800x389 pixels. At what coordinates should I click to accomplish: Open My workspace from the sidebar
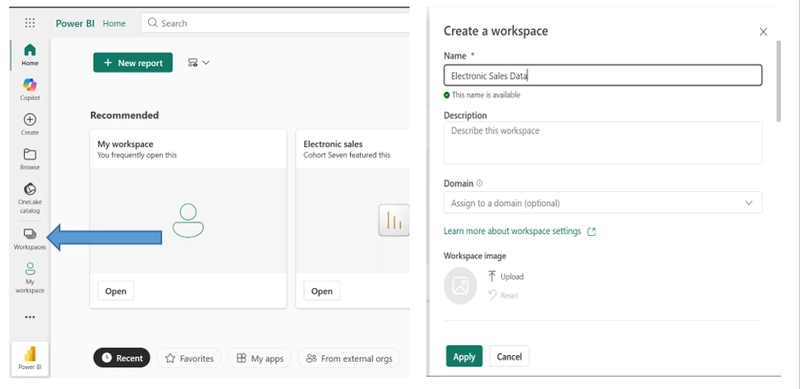(x=30, y=278)
